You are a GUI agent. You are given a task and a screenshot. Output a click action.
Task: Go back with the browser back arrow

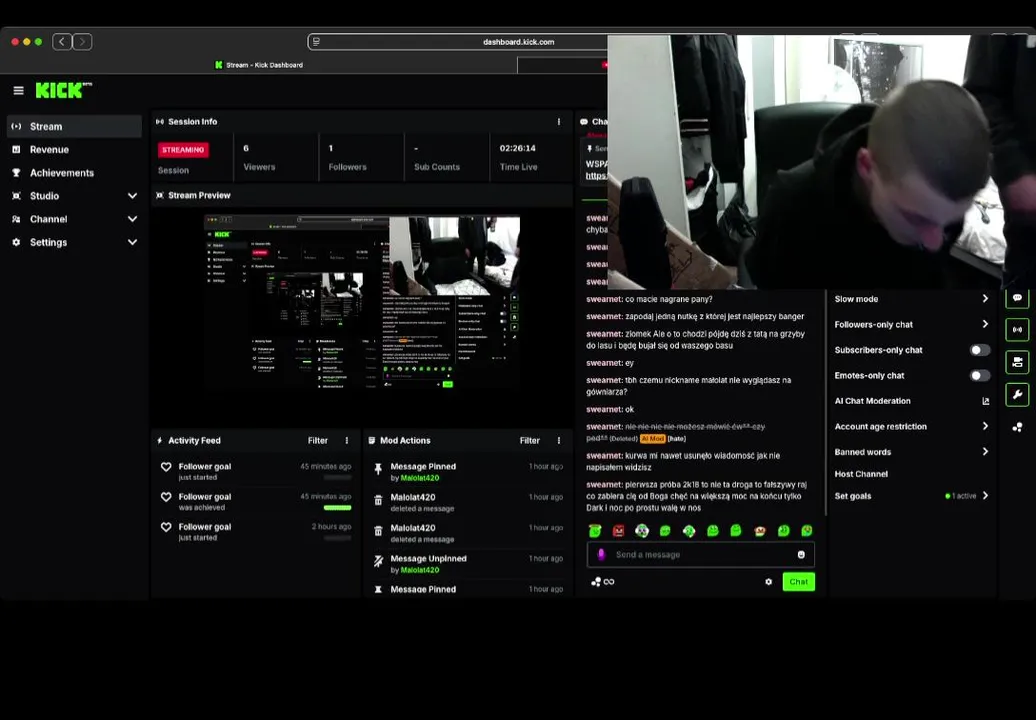click(x=62, y=42)
